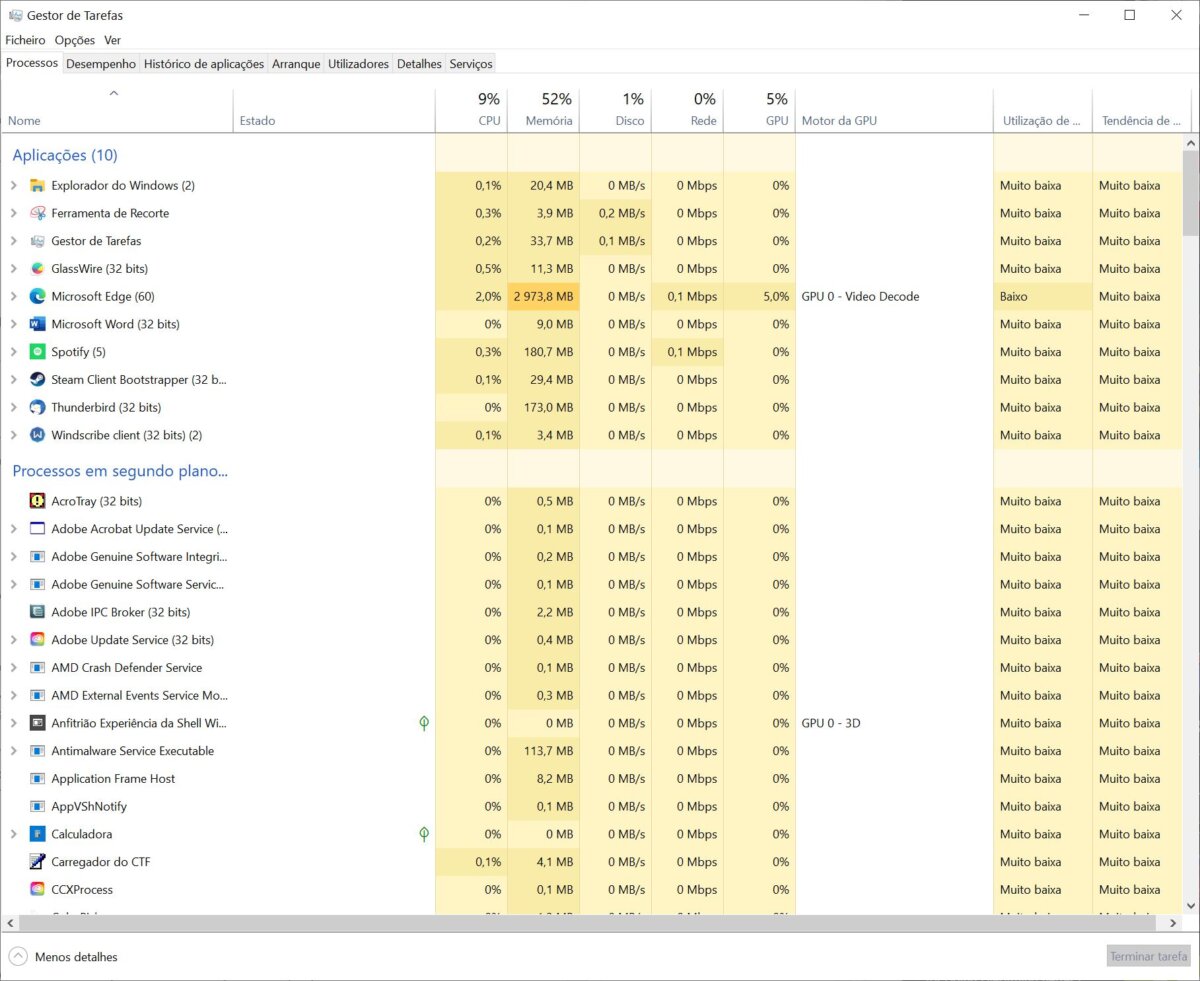Image resolution: width=1200 pixels, height=981 pixels.
Task: Switch to the Detalhes tab
Action: point(419,64)
